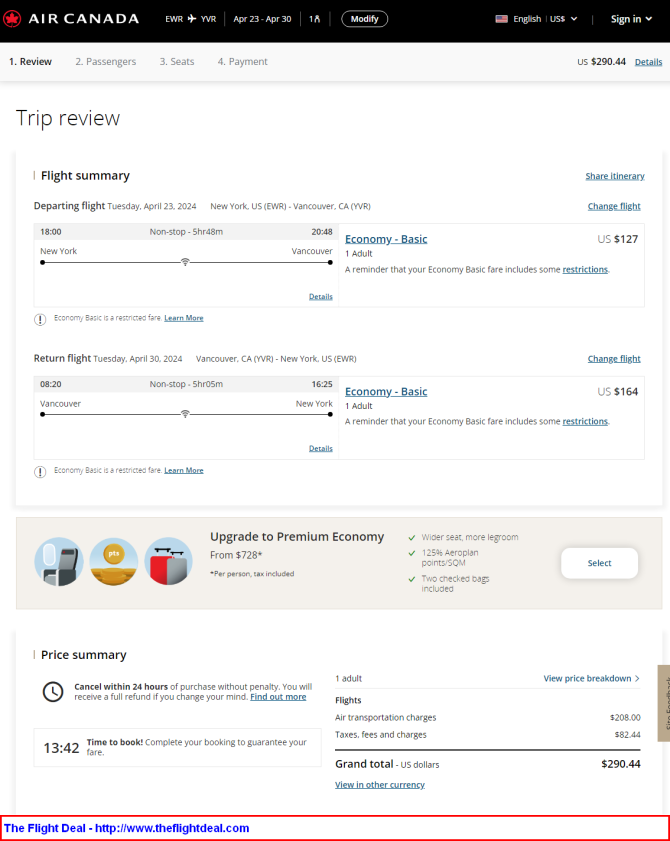Click the red luggage illustration in upgrade banner

pos(168,562)
